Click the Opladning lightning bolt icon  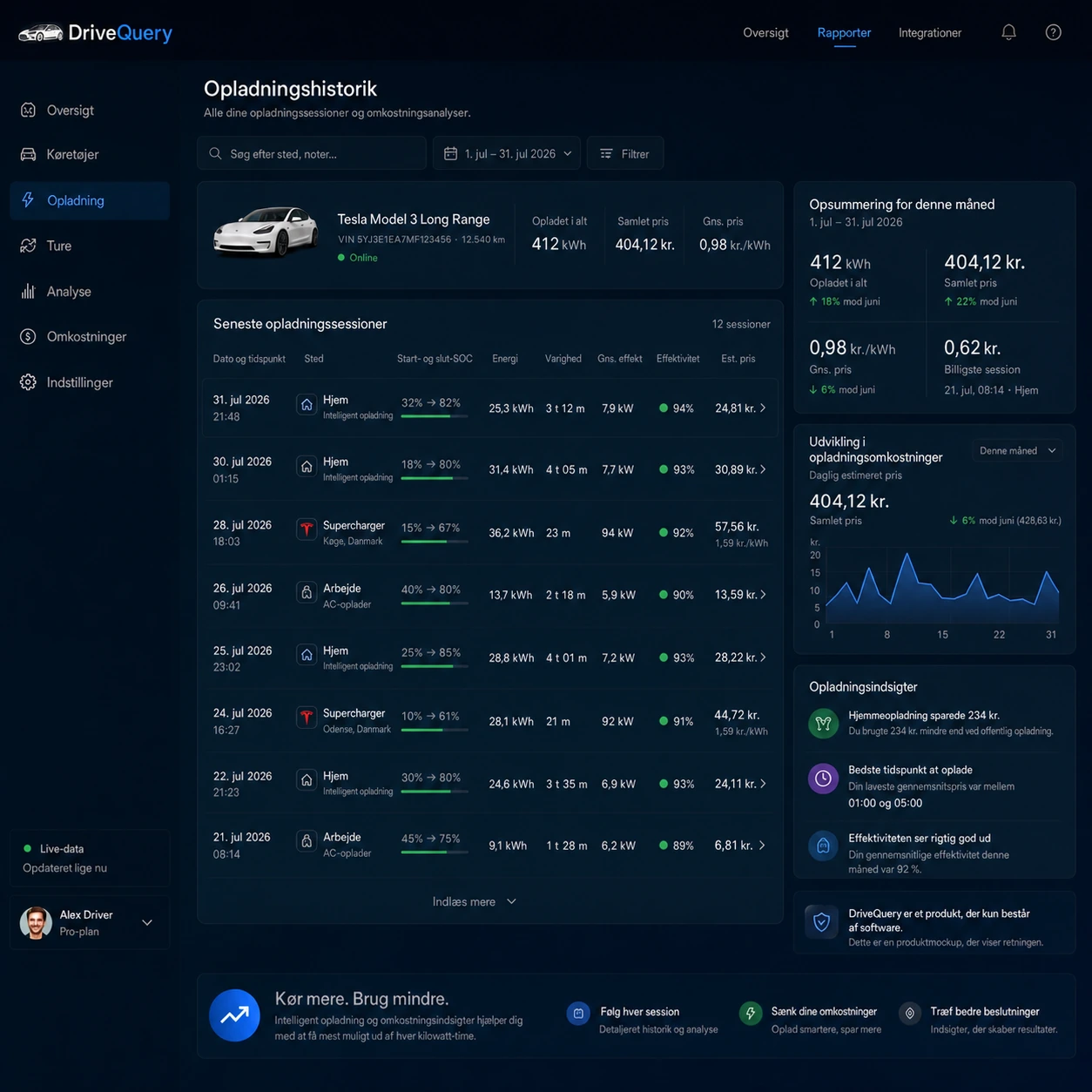(29, 200)
